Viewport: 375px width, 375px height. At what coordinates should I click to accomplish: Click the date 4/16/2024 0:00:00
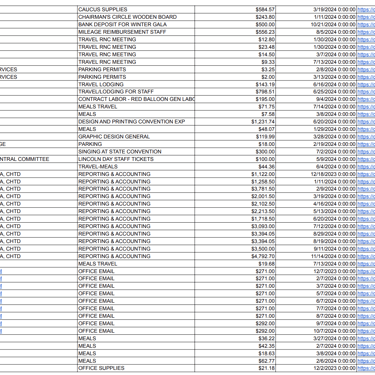[x=335, y=204]
